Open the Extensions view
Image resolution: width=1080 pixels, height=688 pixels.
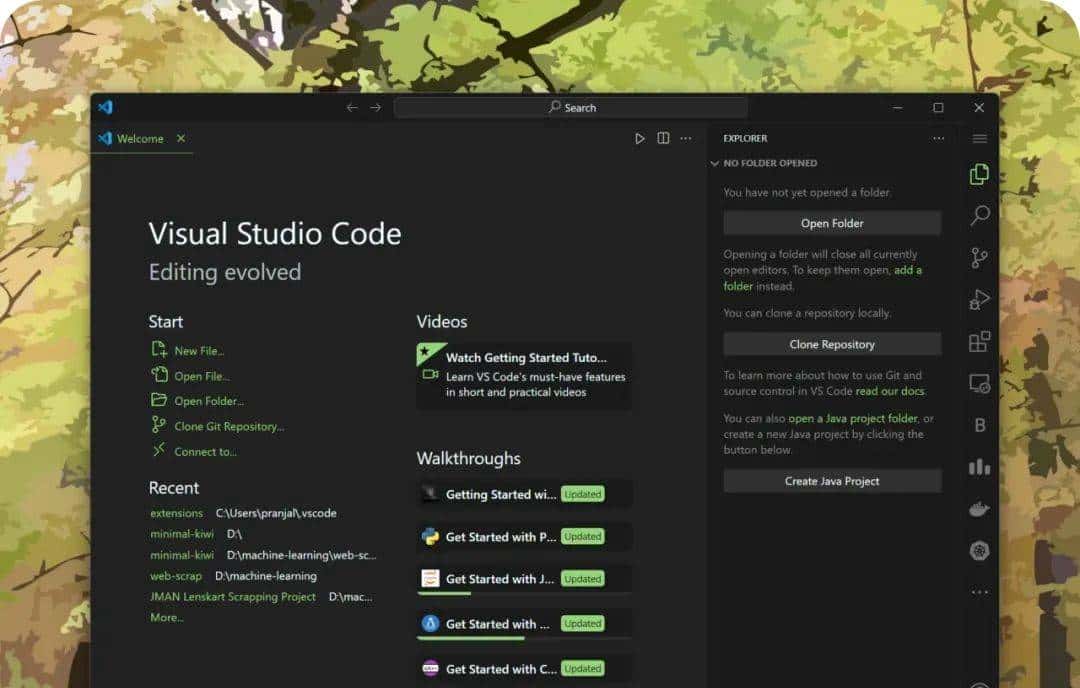click(x=979, y=341)
